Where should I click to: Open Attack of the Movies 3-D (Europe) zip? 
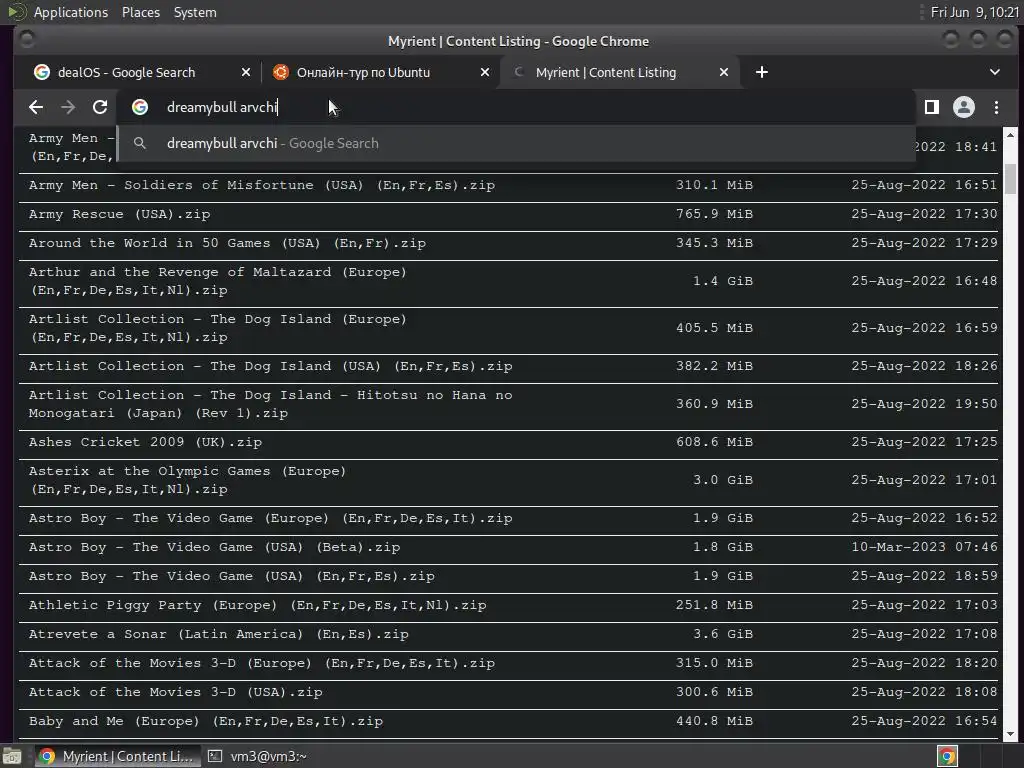[x=262, y=663]
